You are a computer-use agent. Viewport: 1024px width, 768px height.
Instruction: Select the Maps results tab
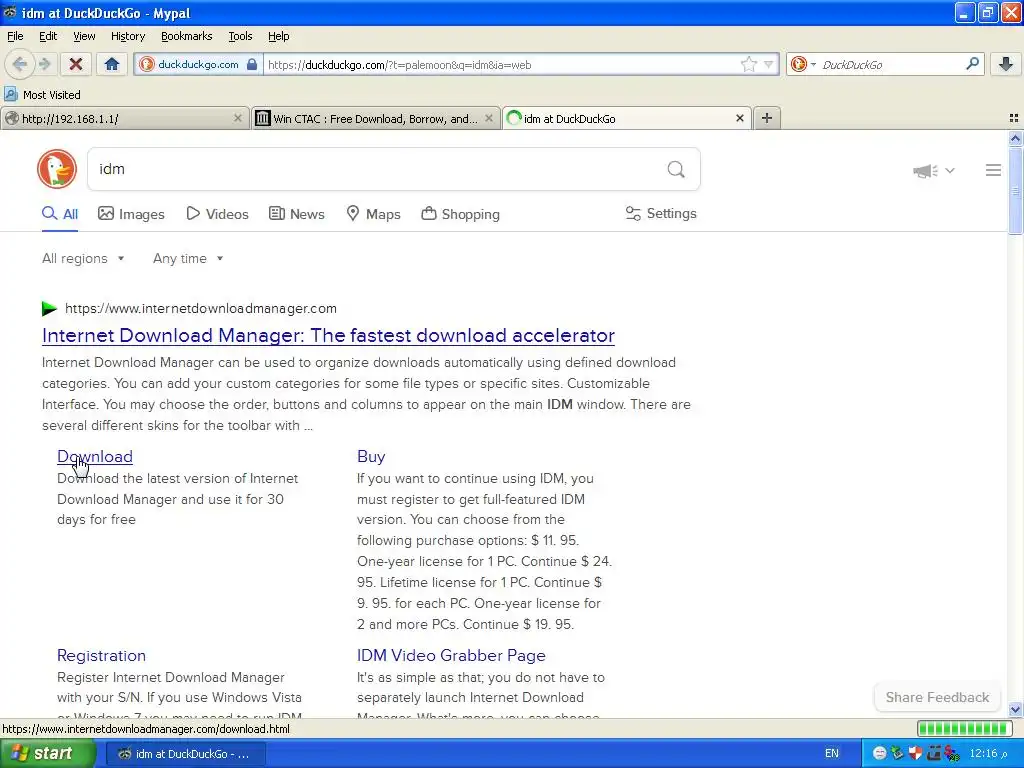point(373,214)
